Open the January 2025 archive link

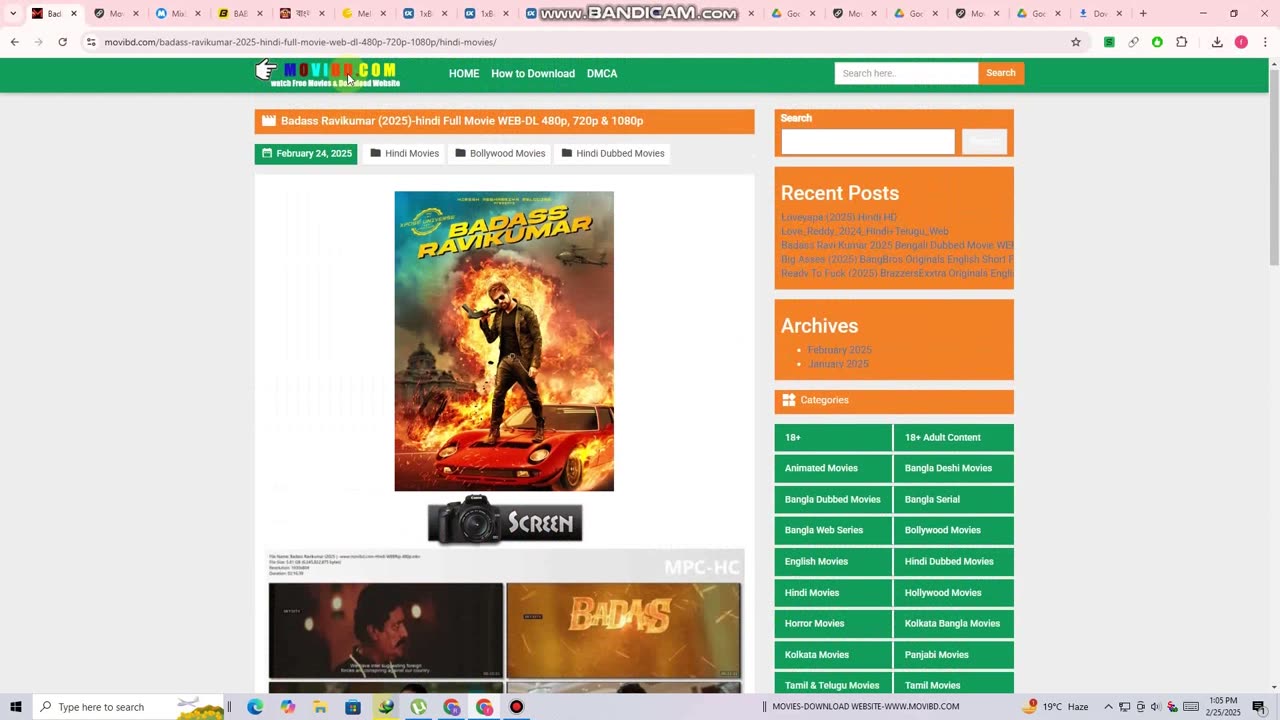coord(838,364)
